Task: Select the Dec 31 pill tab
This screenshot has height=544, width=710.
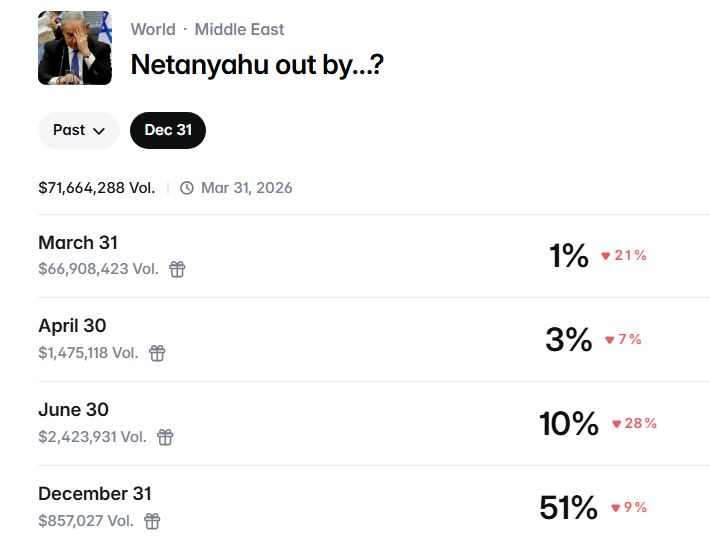Action: tap(168, 130)
